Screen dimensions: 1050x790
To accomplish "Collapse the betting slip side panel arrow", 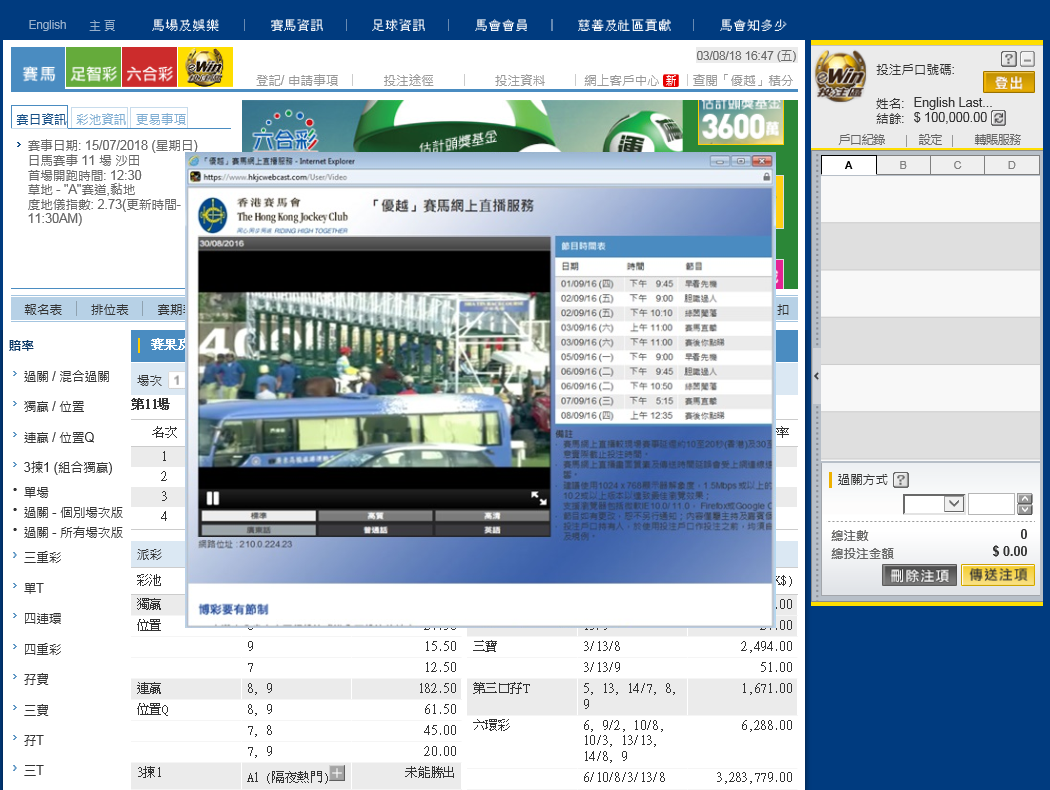I will pyautogui.click(x=816, y=375).
